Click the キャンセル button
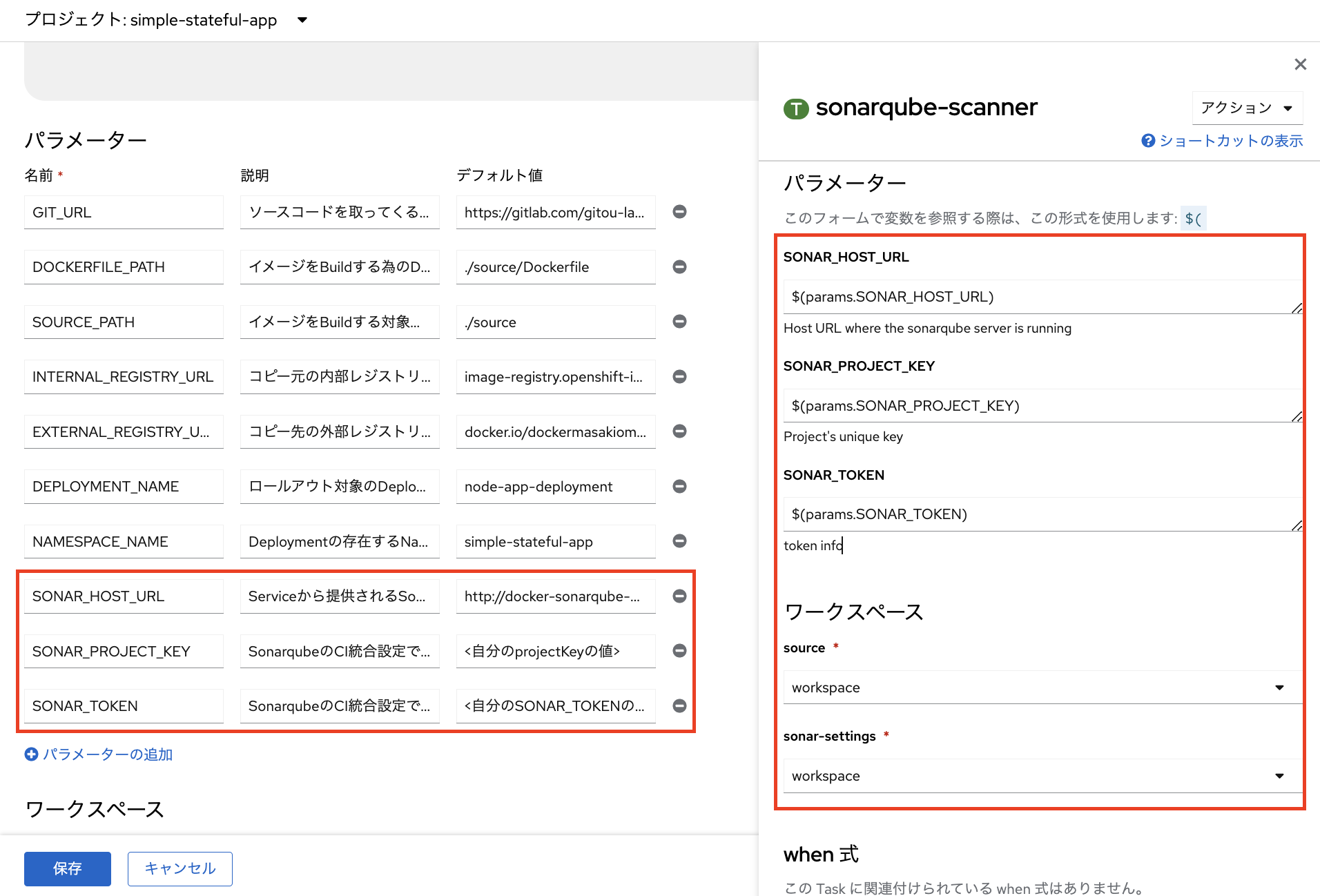Screen dimensions: 1320x896 coord(179,868)
